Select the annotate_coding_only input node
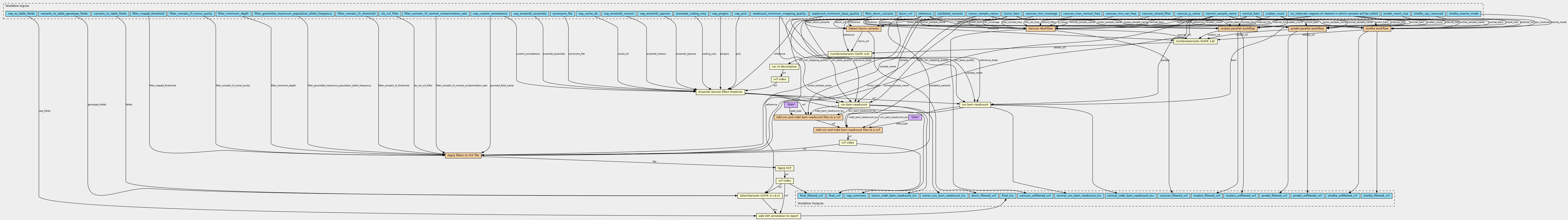Screen dimensions: 1568x220 coord(691,13)
